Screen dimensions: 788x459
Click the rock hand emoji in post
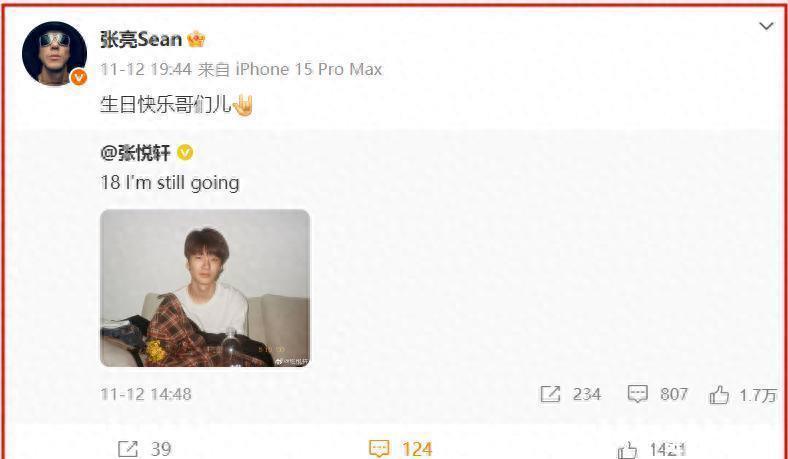coord(243,106)
